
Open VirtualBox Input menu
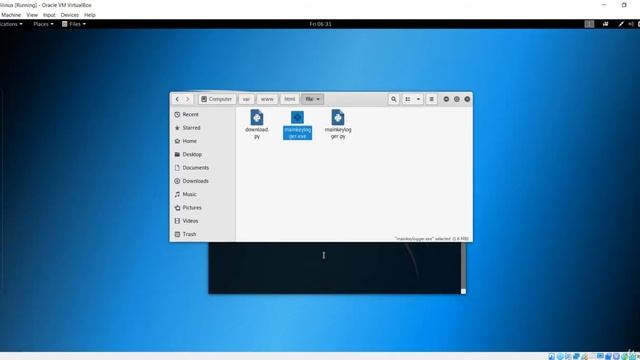[49, 15]
